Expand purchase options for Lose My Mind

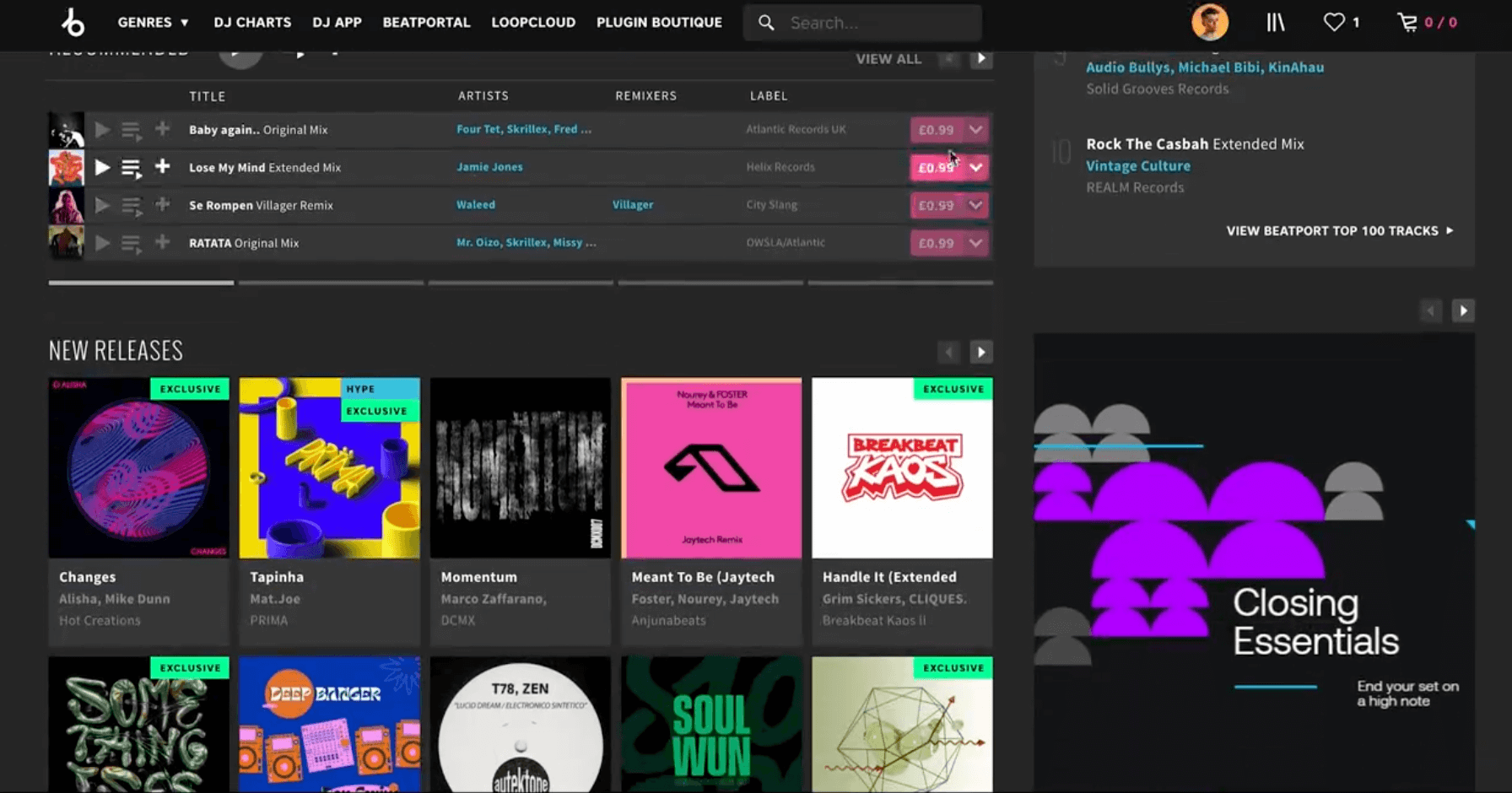pyautogui.click(x=976, y=167)
